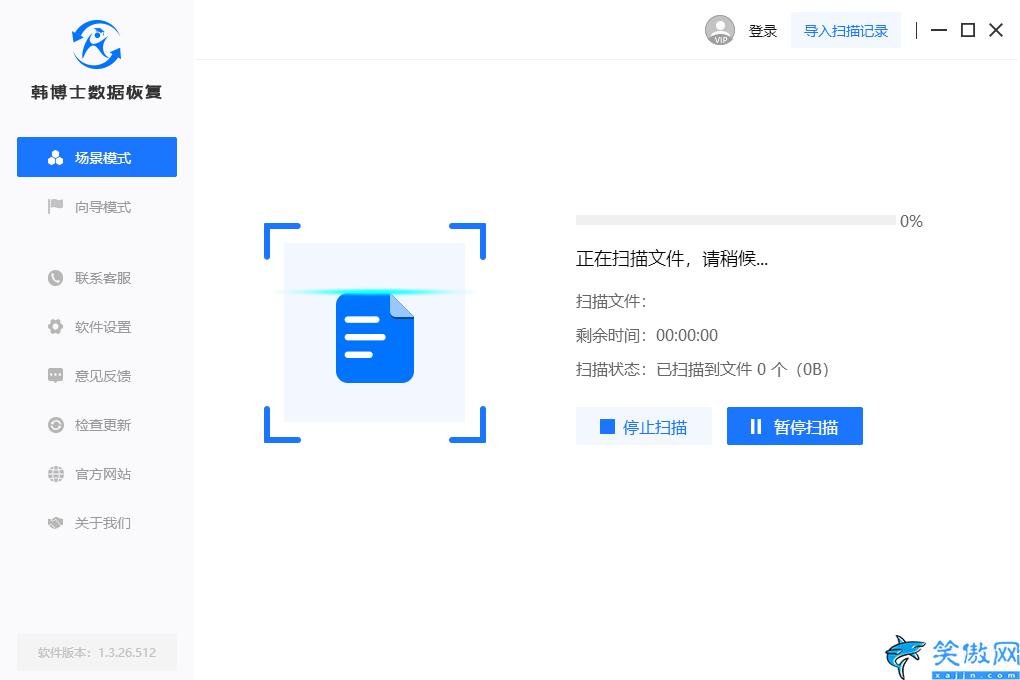Image resolution: width=1020 pixels, height=680 pixels.
Task: Open 联系客服 from the sidebar
Action: tap(90, 278)
